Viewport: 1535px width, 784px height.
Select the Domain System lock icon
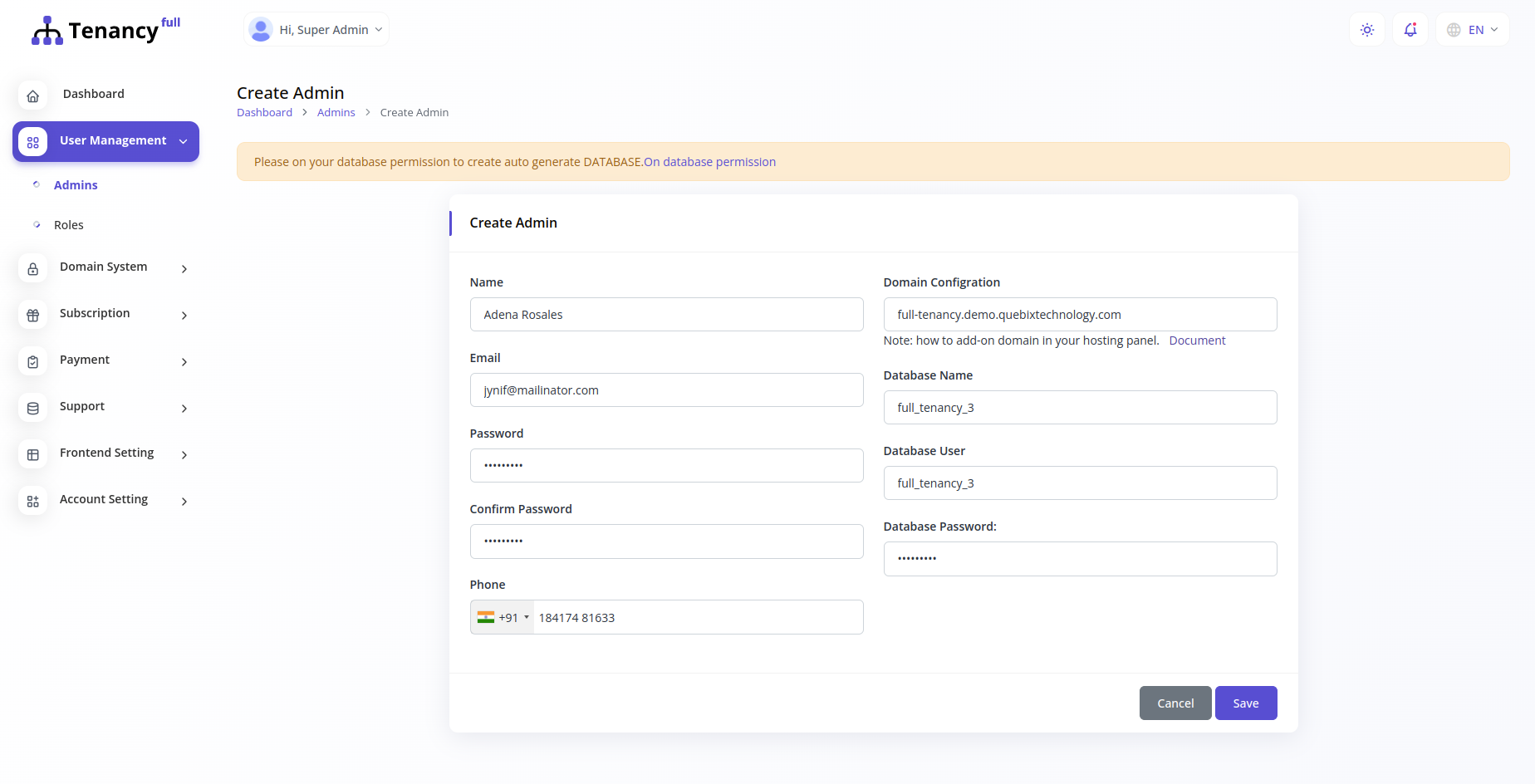pos(32,268)
